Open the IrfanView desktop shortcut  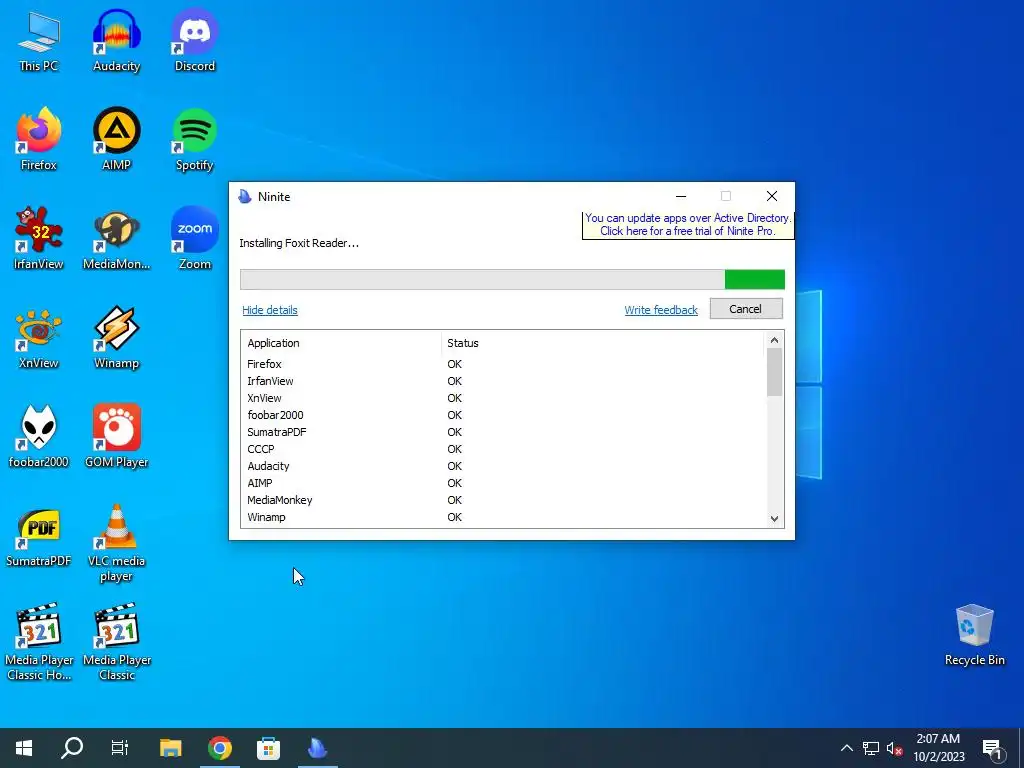39,238
